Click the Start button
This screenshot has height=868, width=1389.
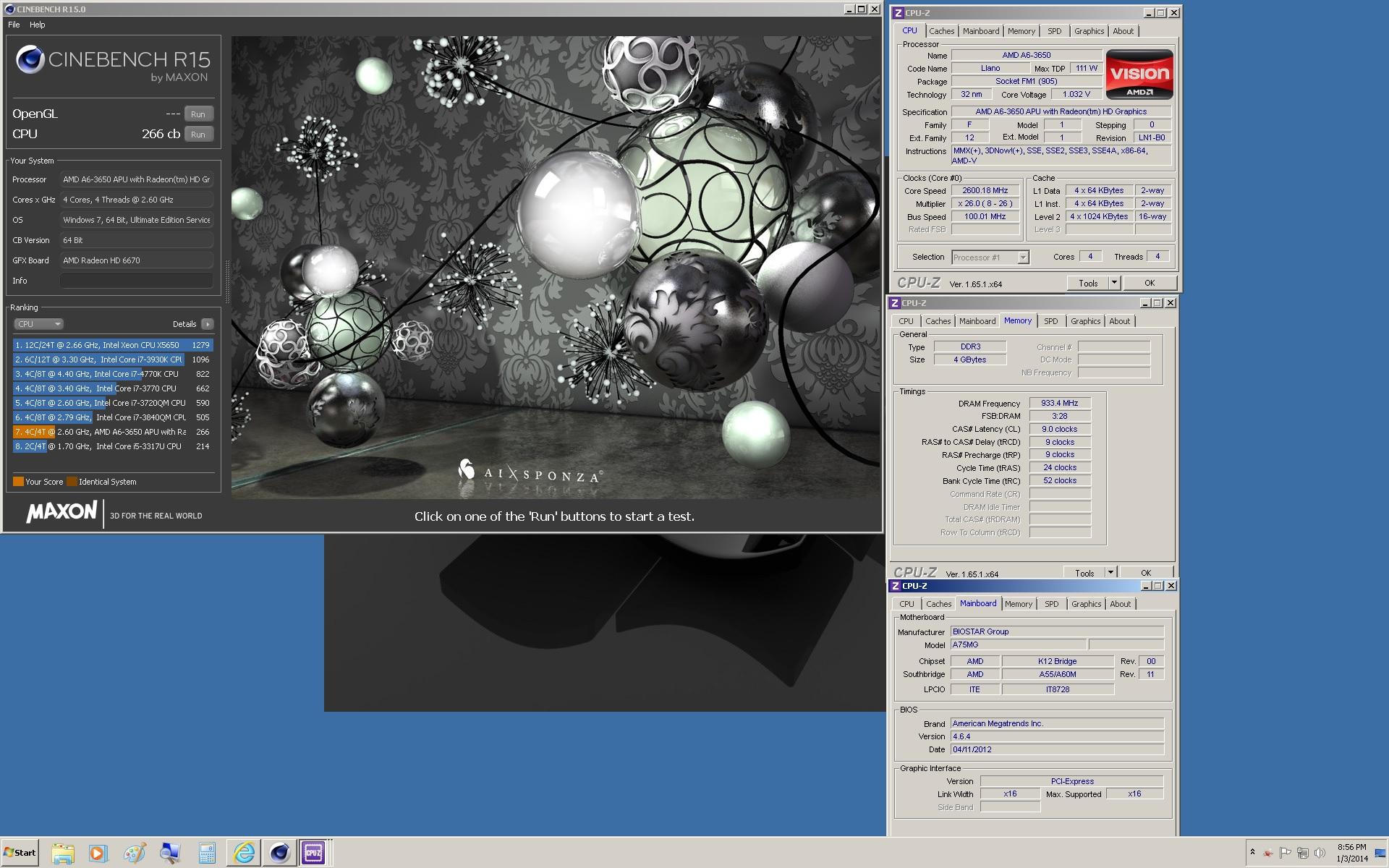coord(20,853)
